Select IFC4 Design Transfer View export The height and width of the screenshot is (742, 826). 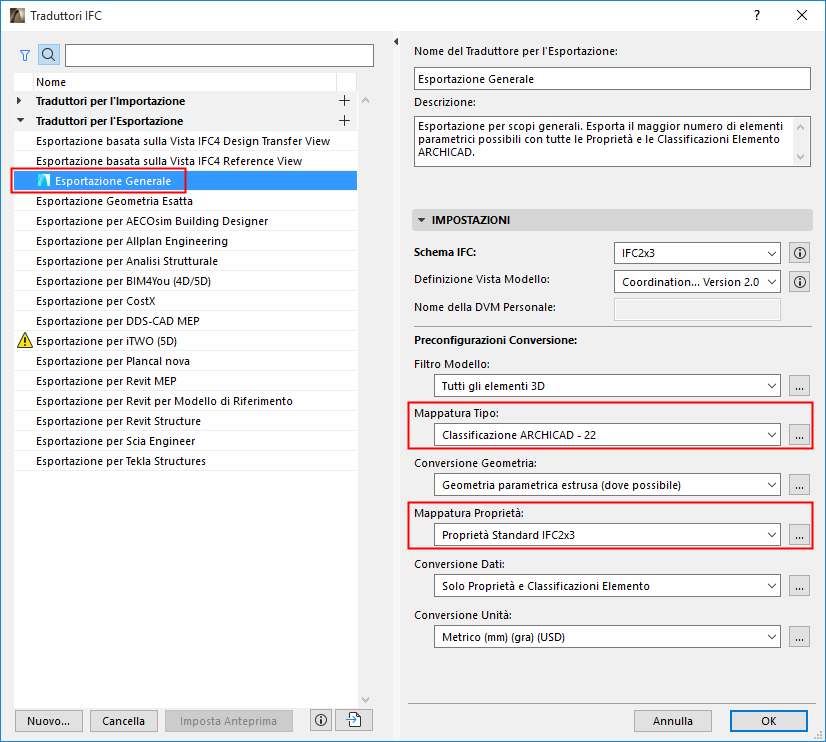(x=185, y=141)
